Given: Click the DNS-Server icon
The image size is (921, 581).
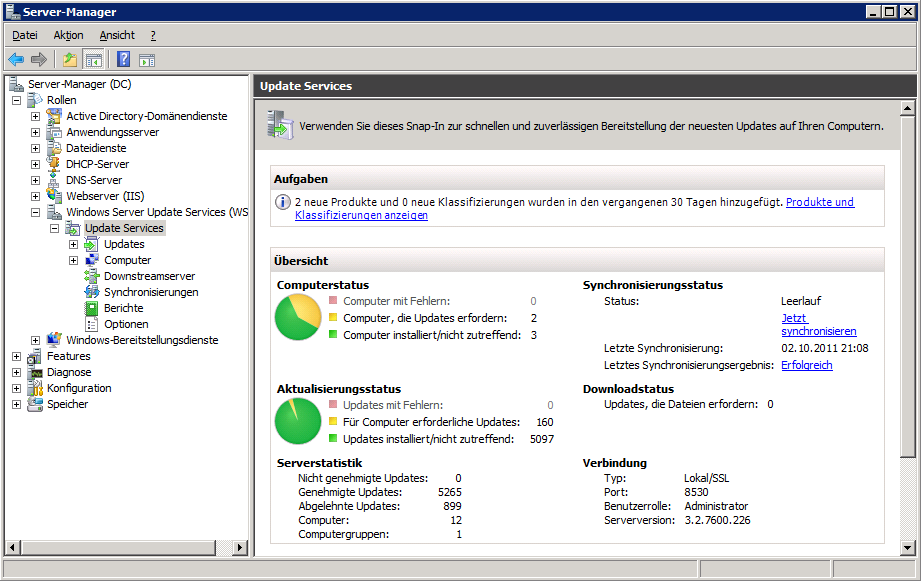Looking at the screenshot, I should [54, 180].
